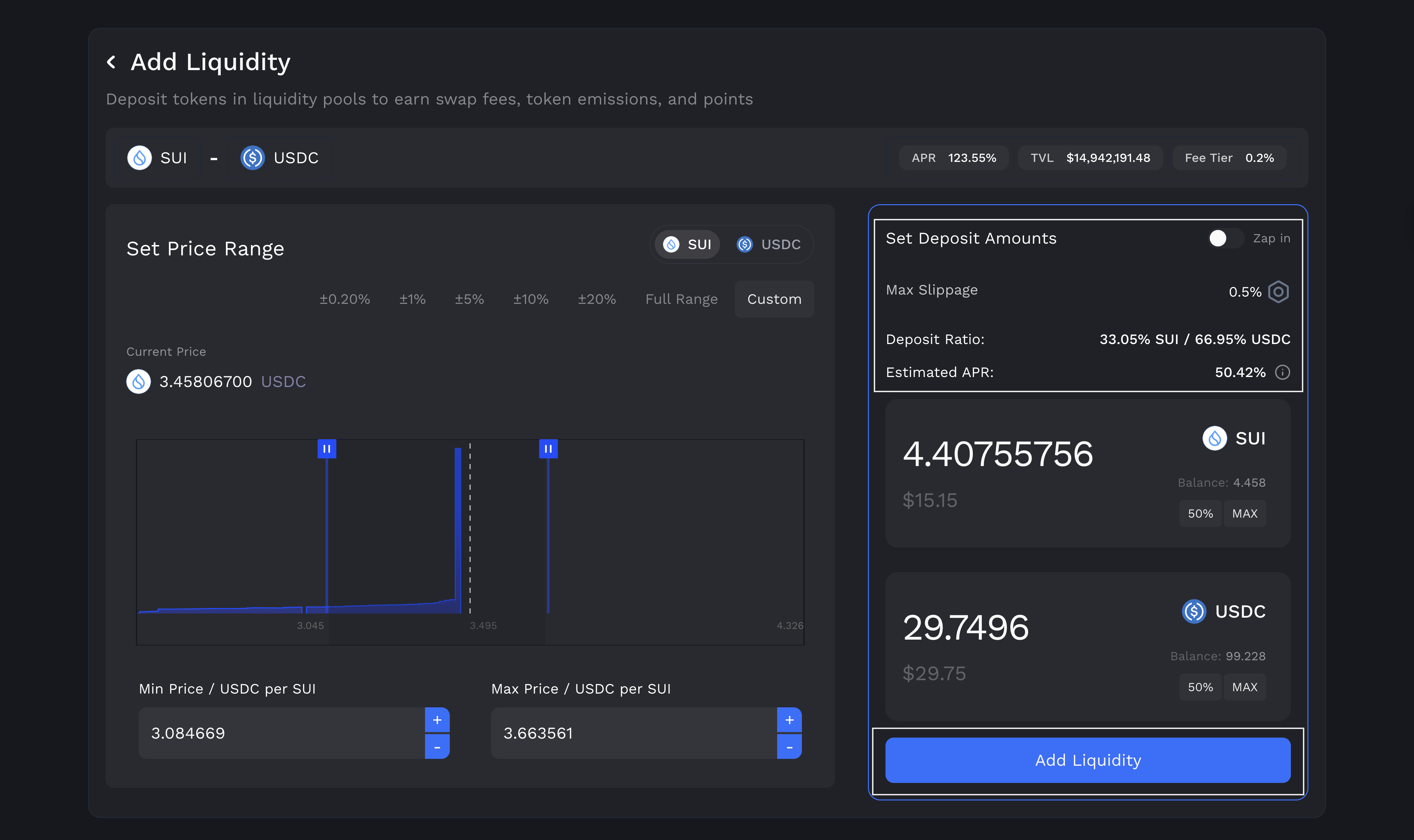Grab the right max-price handle on the chart
This screenshot has height=840, width=1414.
548,449
